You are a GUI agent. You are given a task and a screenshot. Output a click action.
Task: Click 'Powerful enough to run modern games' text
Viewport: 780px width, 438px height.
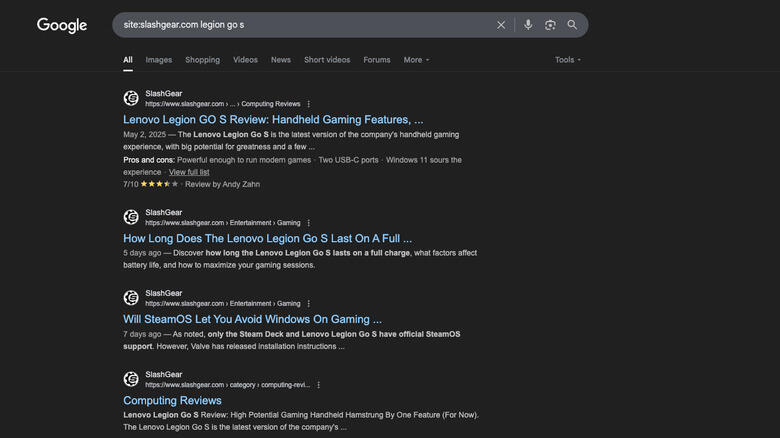point(244,160)
